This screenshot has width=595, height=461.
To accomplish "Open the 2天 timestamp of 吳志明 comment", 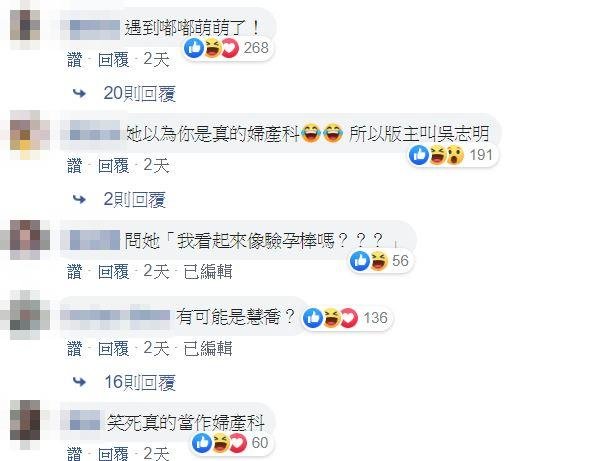I will 156,166.
